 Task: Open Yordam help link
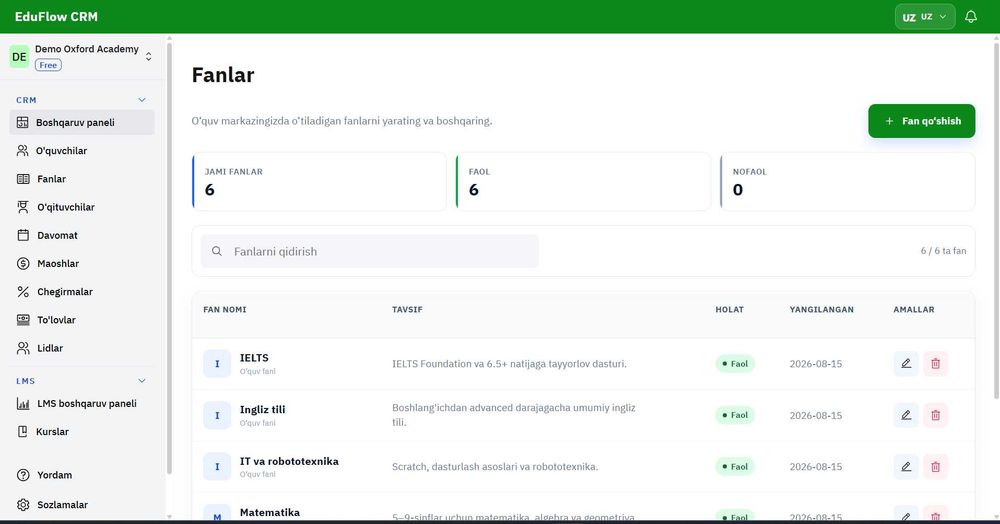pyautogui.click(x=82, y=475)
